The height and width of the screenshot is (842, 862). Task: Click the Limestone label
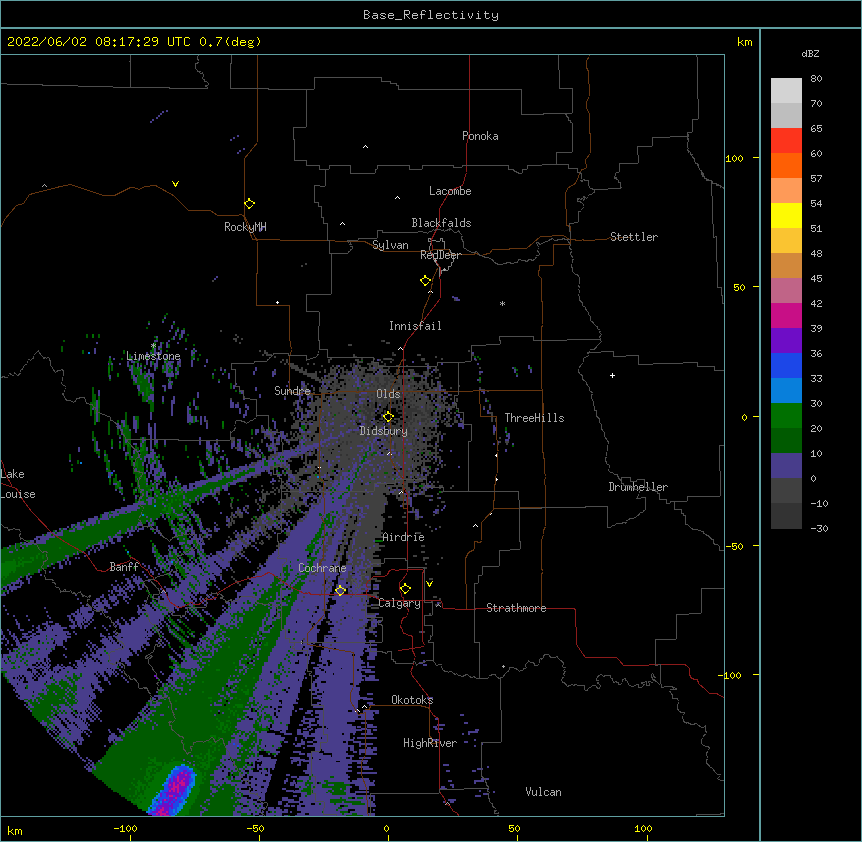153,356
